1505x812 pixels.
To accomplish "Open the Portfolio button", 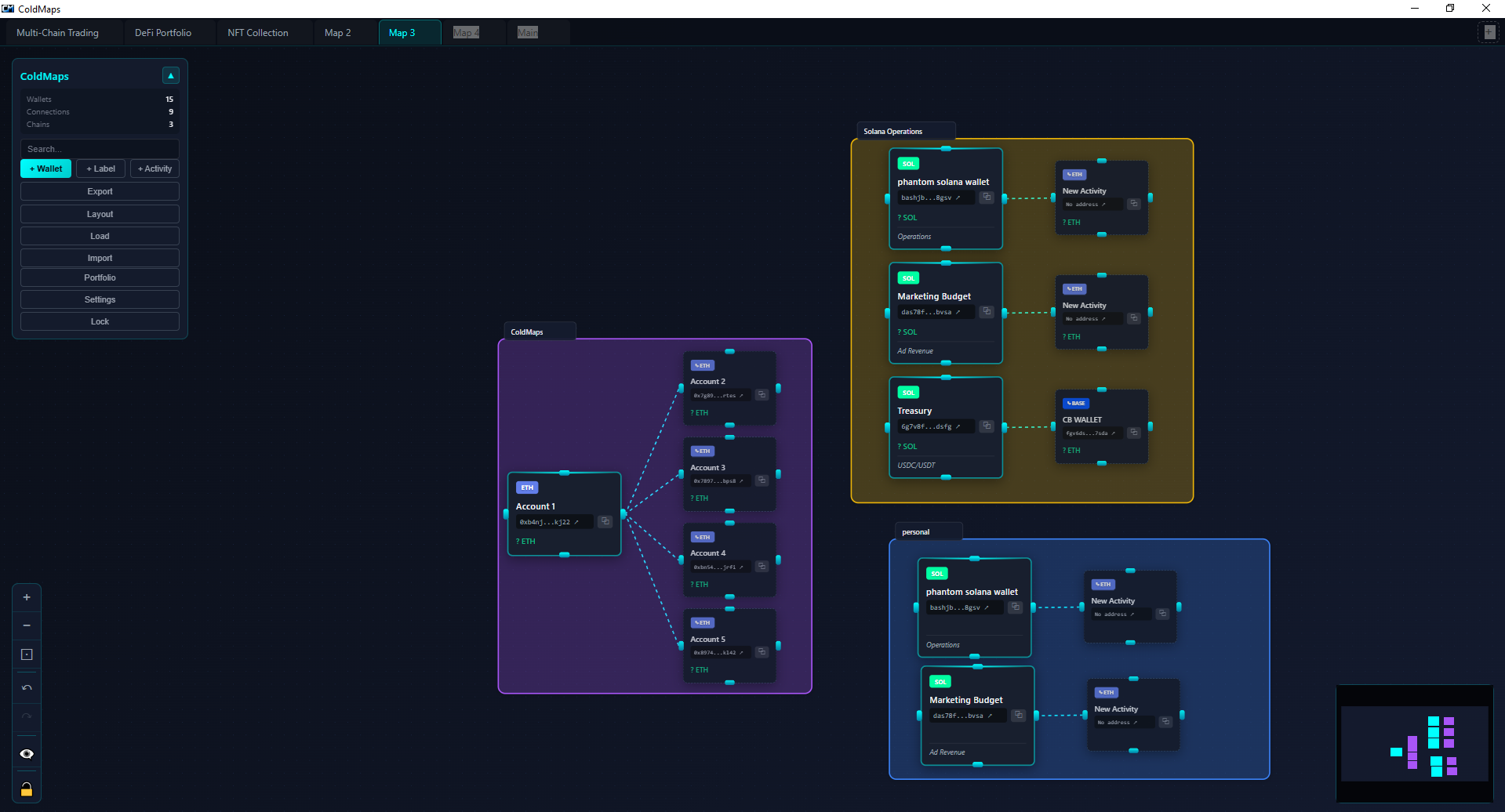I will (100, 277).
